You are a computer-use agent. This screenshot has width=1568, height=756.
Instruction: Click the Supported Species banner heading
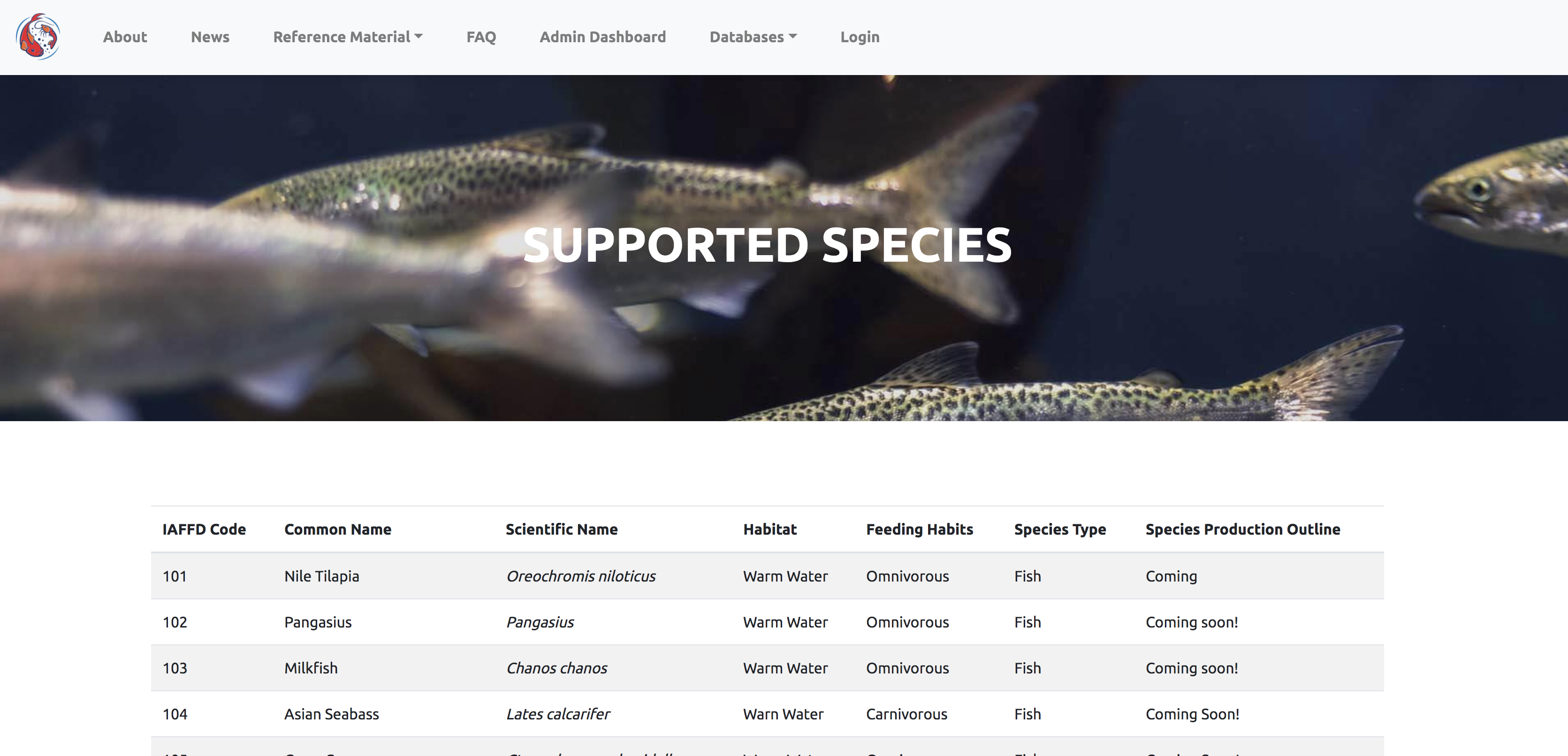[767, 245]
